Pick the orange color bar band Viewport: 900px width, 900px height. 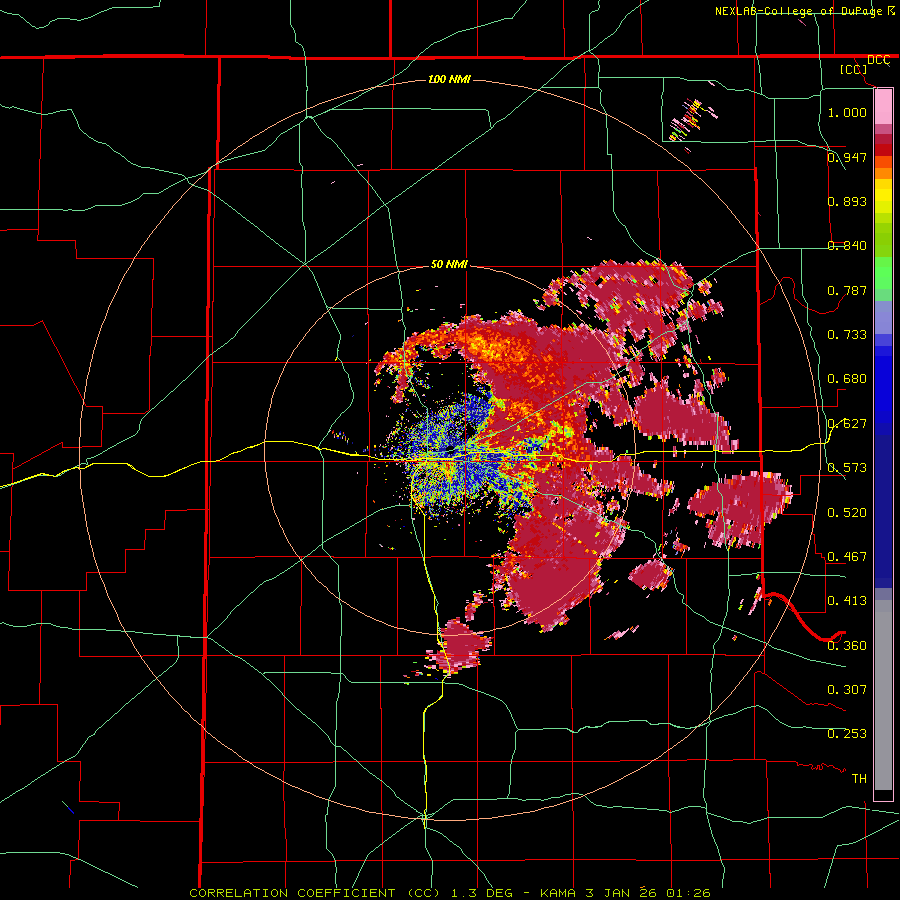point(883,173)
